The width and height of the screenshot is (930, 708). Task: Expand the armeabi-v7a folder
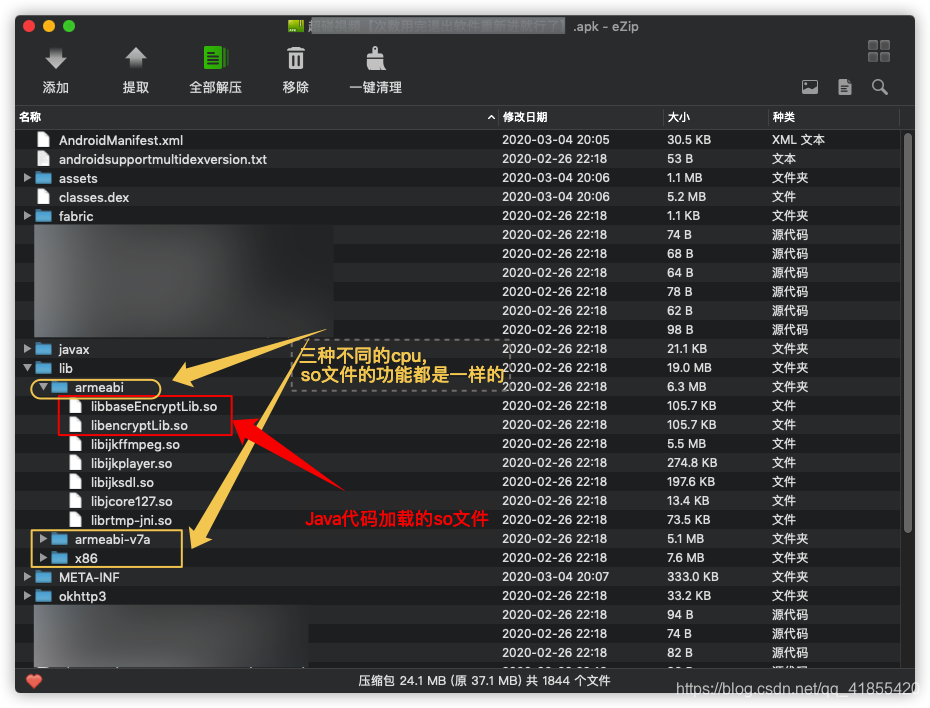click(x=43, y=538)
